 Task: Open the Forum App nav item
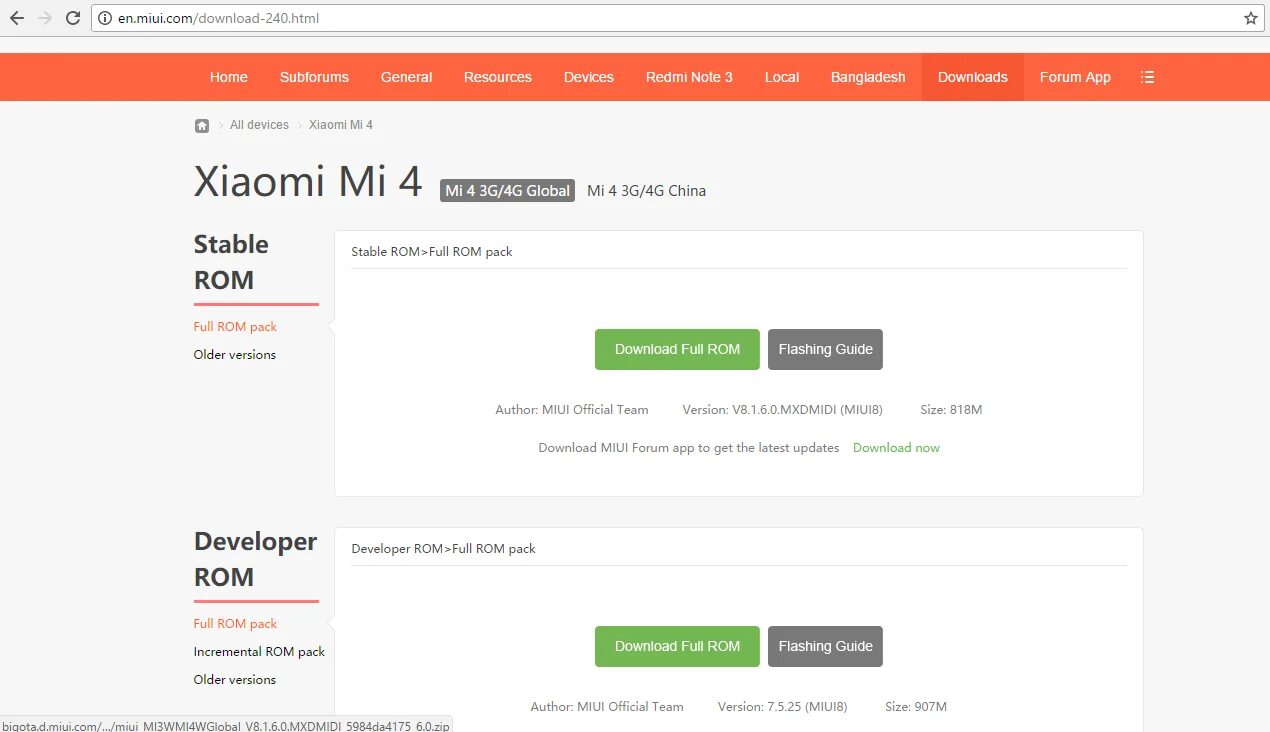[1075, 77]
